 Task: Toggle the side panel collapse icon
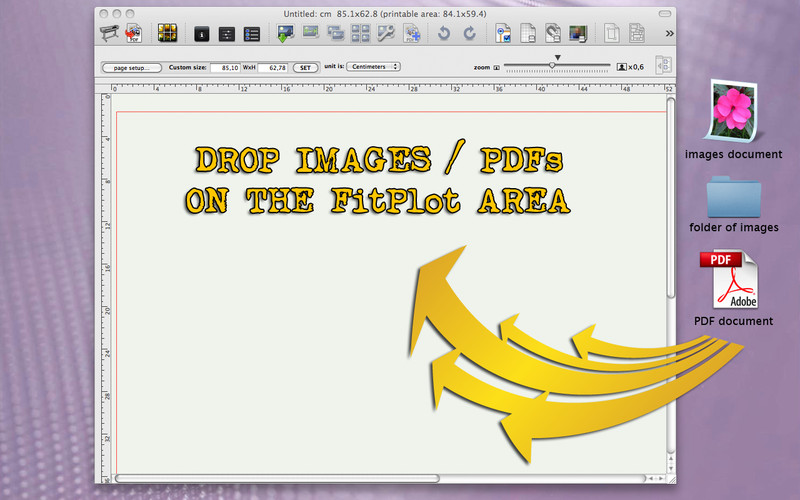[x=663, y=65]
